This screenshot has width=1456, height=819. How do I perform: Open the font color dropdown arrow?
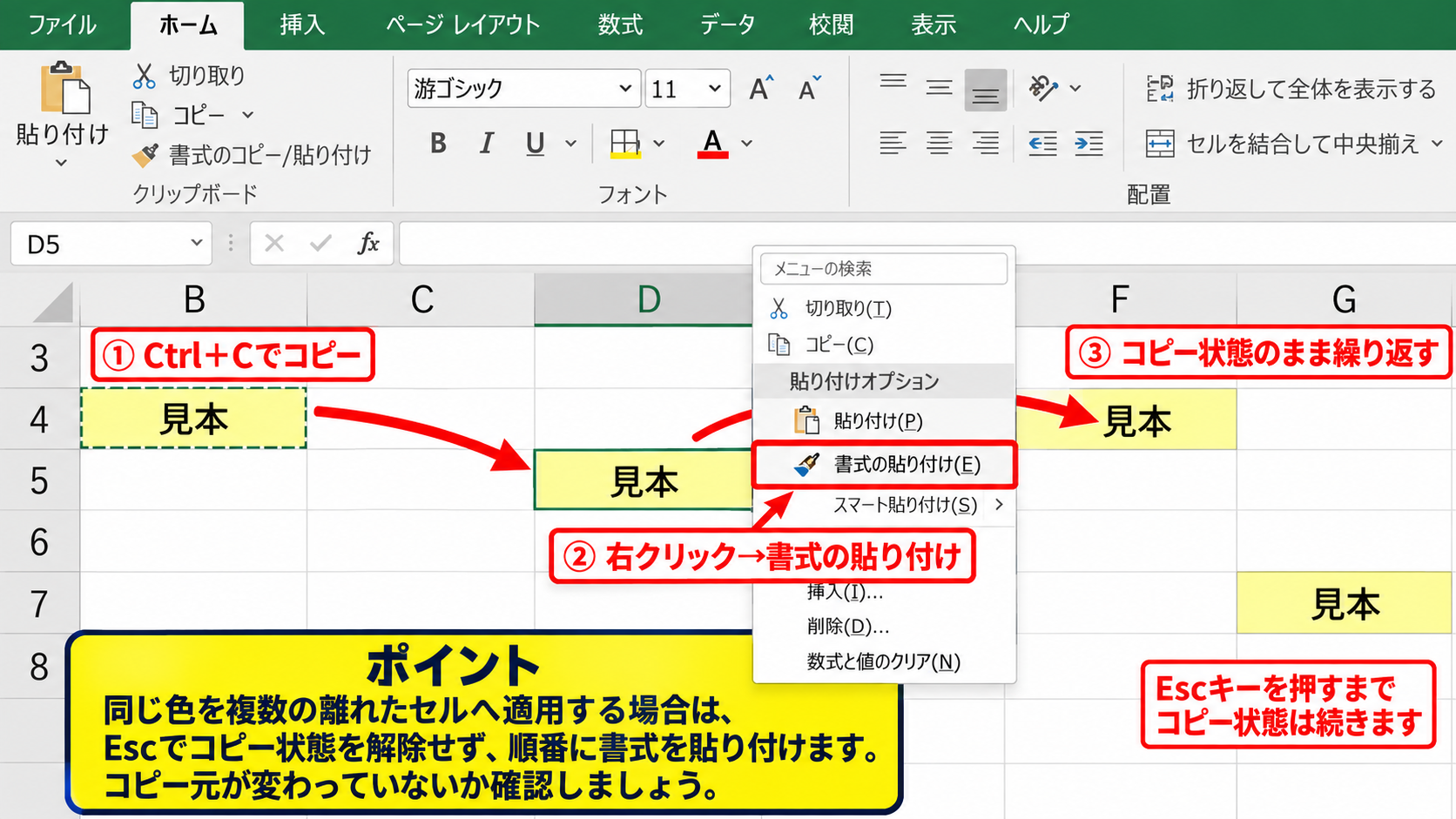(x=747, y=143)
